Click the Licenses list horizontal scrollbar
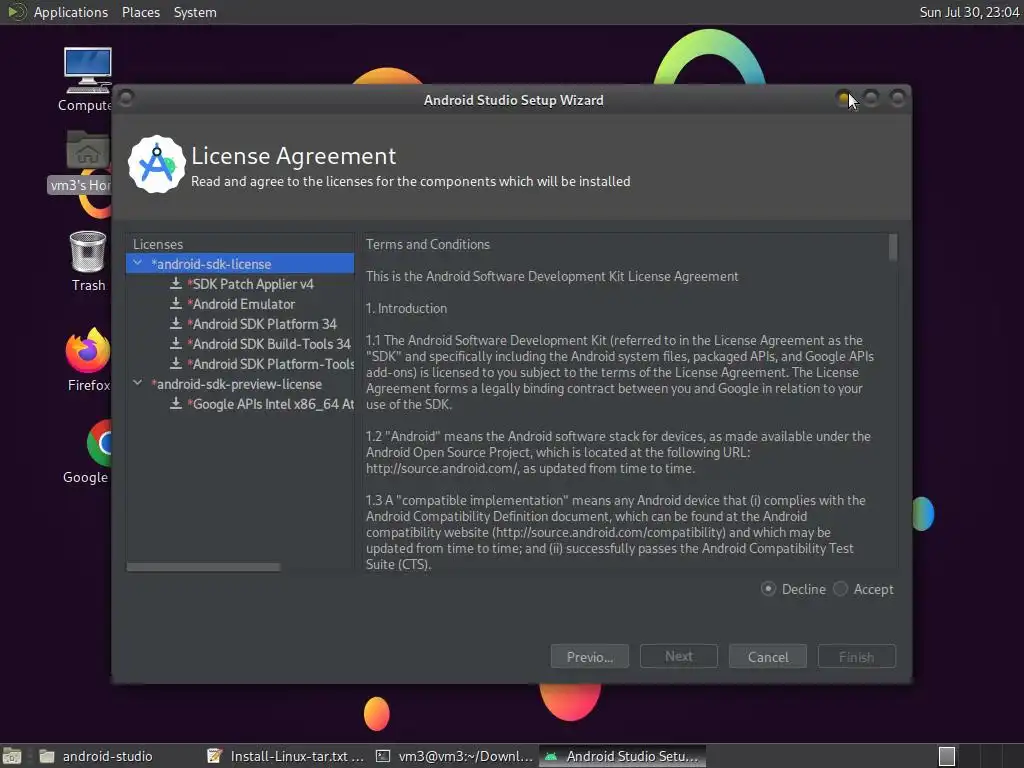The image size is (1024, 768). click(203, 567)
